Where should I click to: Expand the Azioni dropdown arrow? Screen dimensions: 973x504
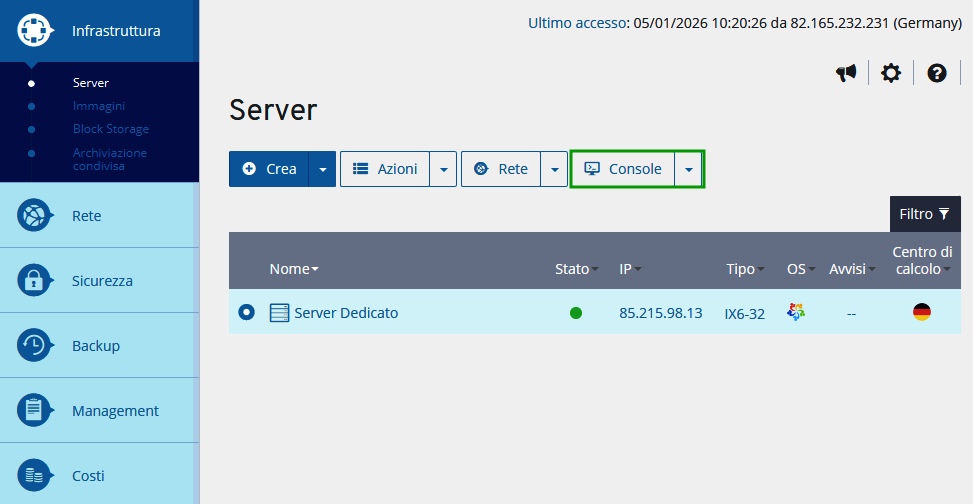[444, 170]
